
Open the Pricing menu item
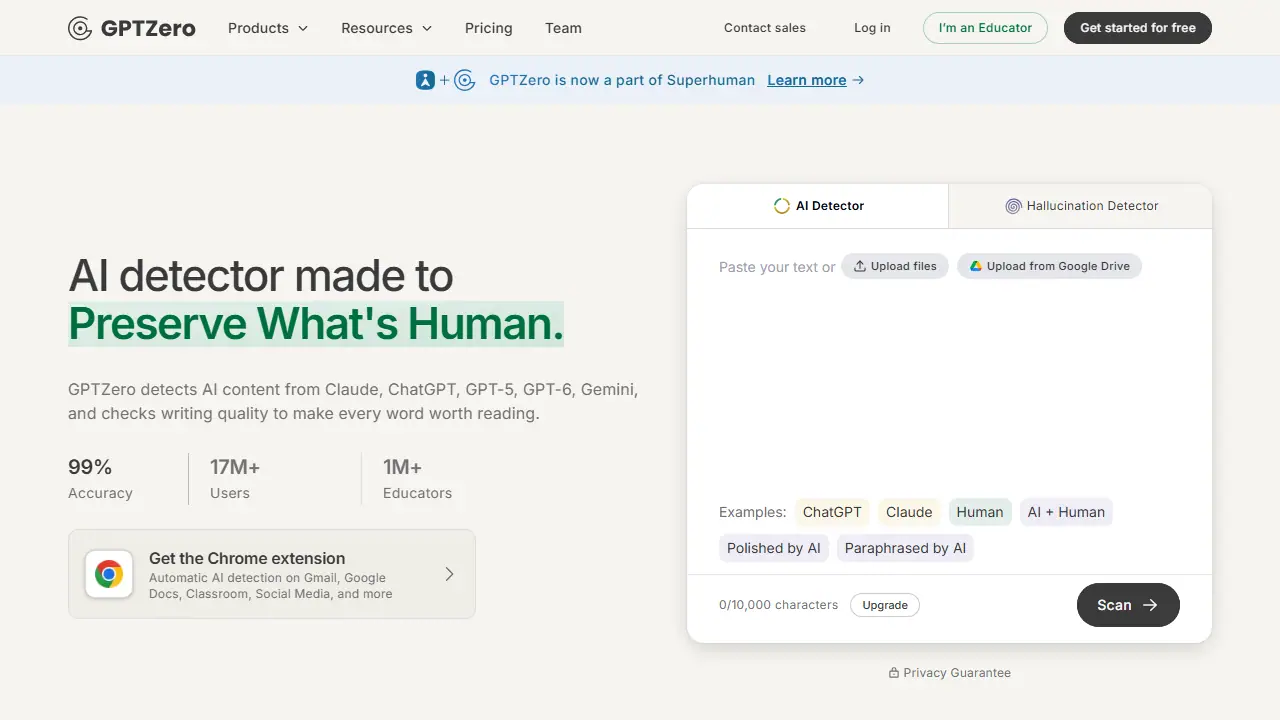pos(489,28)
